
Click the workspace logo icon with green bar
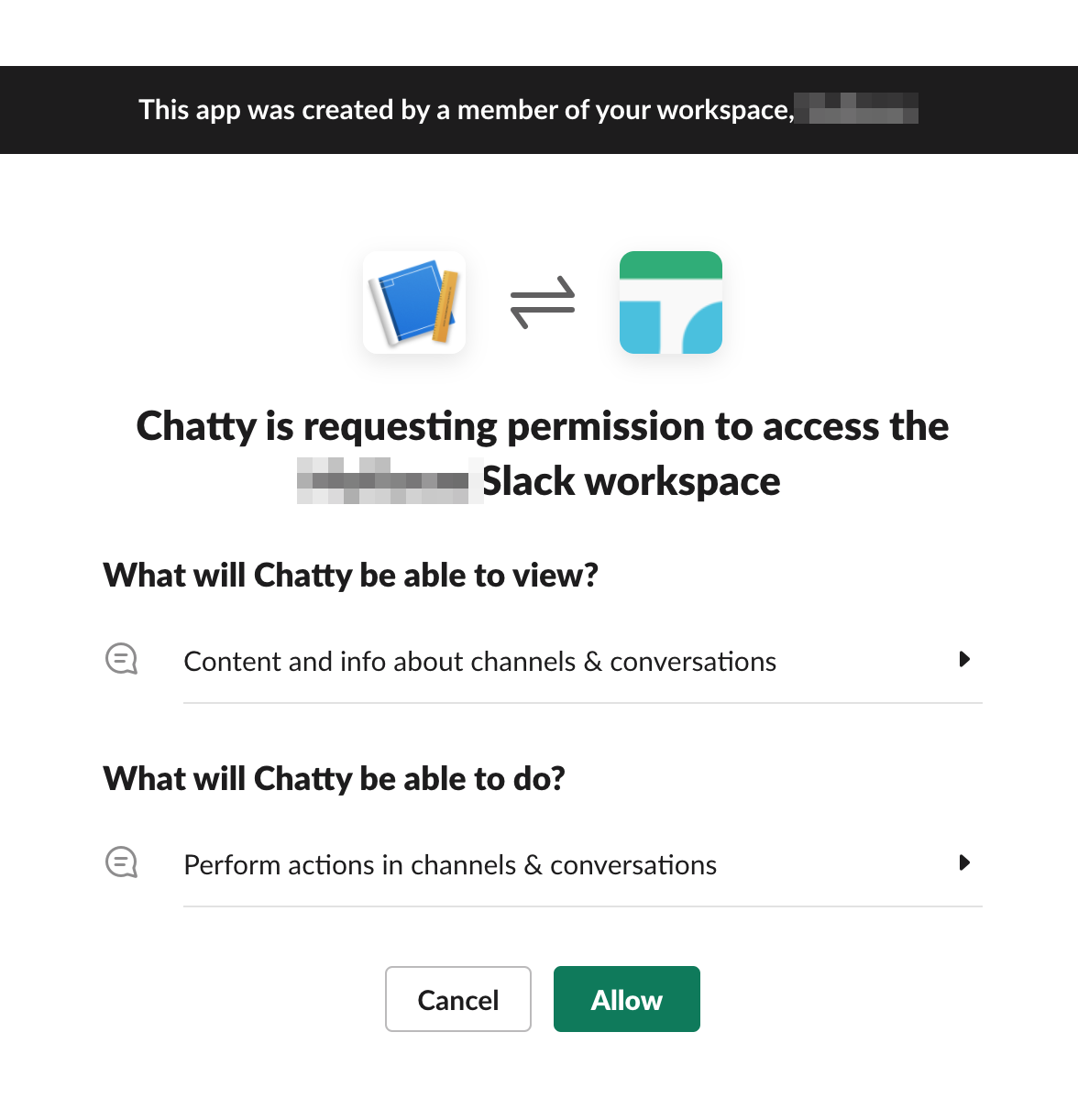point(671,302)
